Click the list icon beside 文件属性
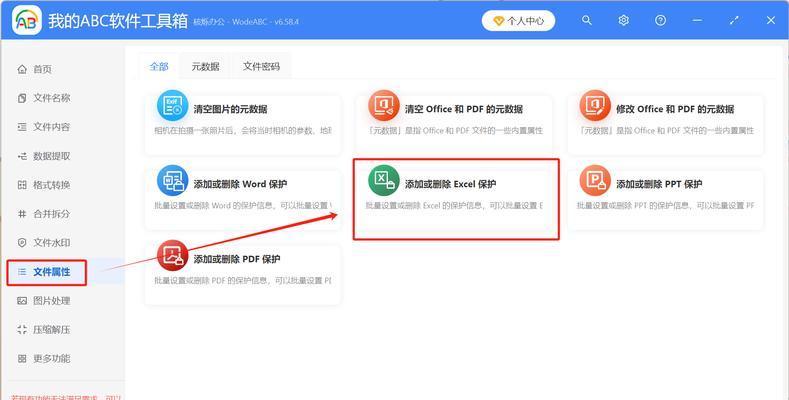The image size is (789, 400). pyautogui.click(x=22, y=272)
